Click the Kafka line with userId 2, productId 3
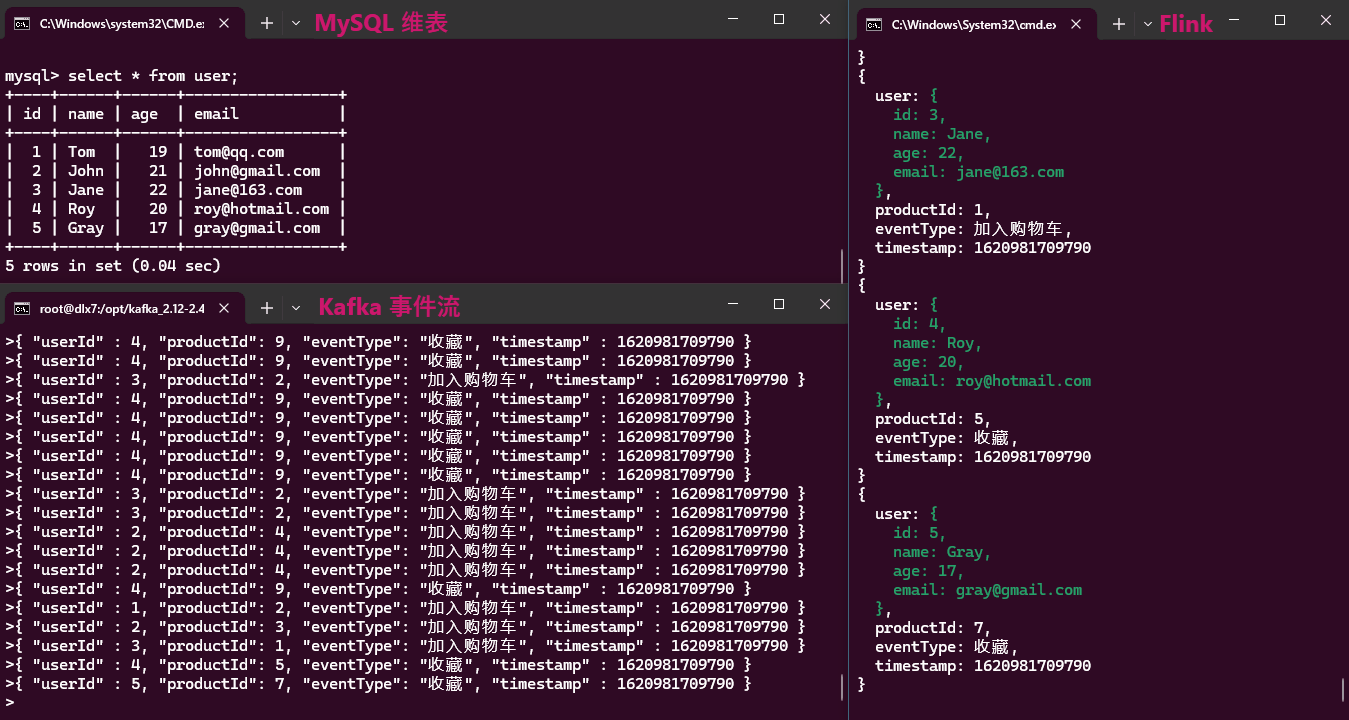The image size is (1349, 720). click(x=405, y=627)
